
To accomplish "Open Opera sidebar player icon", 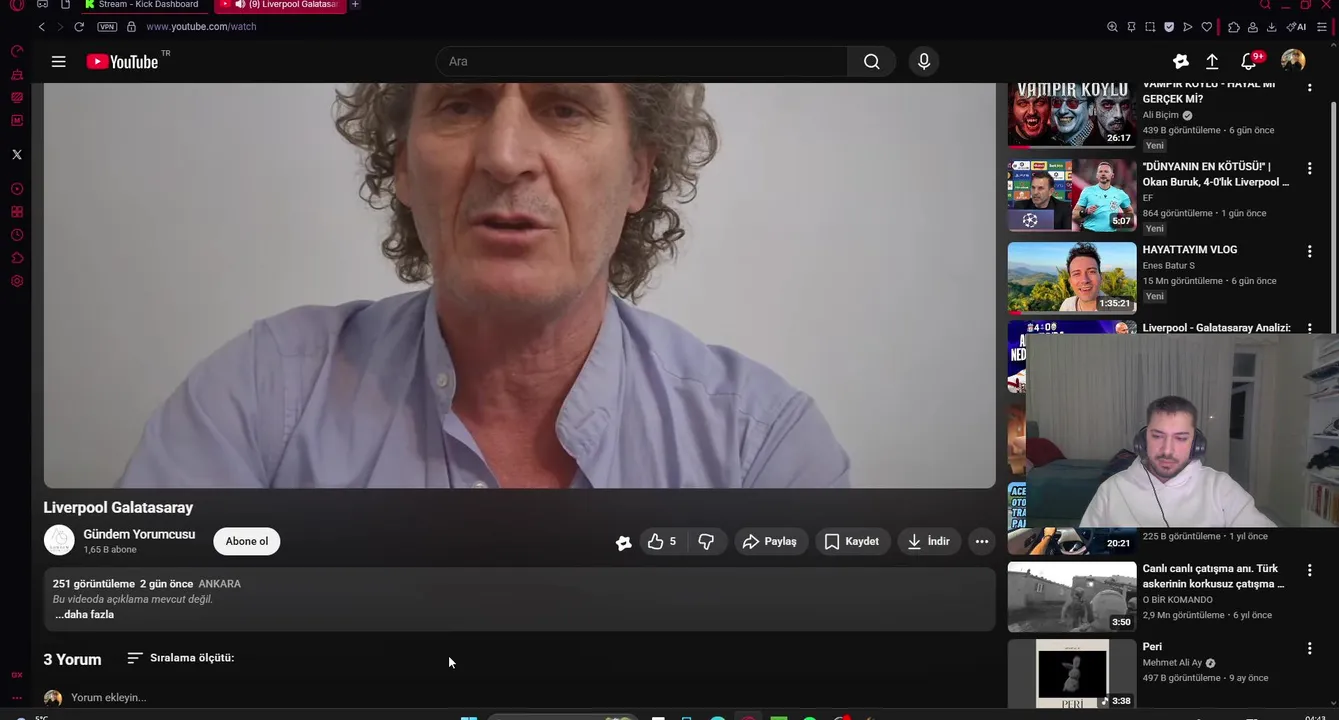I will pyautogui.click(x=17, y=189).
